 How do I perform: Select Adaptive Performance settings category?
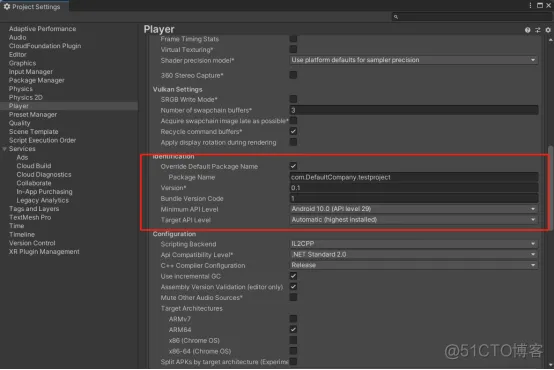(x=42, y=29)
